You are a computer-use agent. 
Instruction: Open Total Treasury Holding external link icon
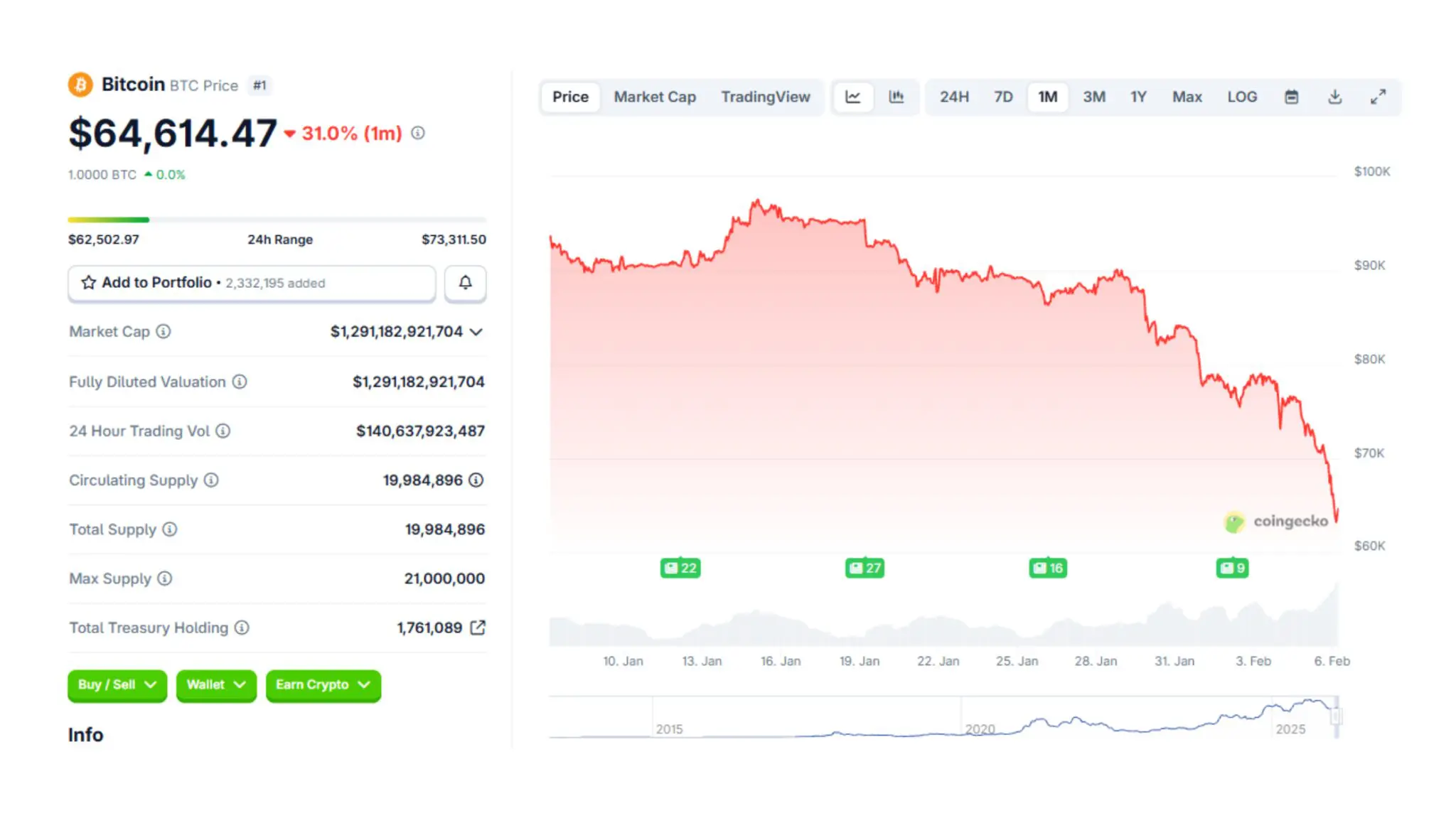click(x=478, y=628)
